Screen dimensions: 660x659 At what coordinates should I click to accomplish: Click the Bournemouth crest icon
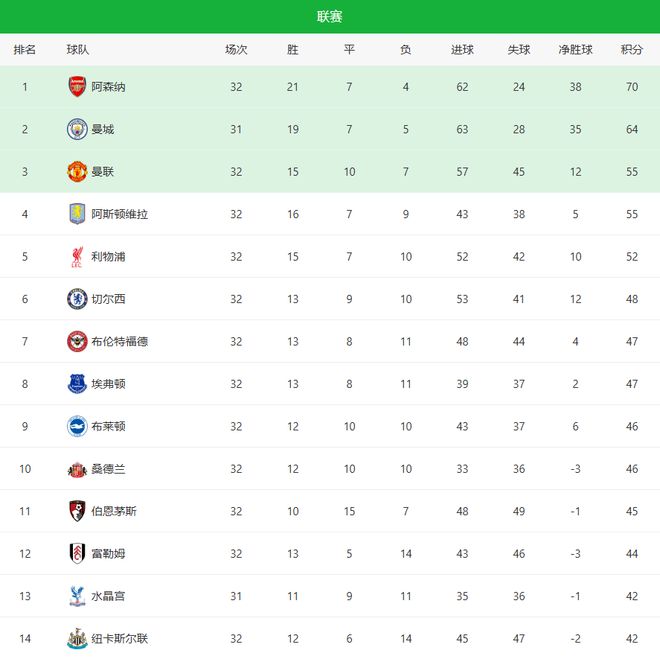tap(77, 511)
